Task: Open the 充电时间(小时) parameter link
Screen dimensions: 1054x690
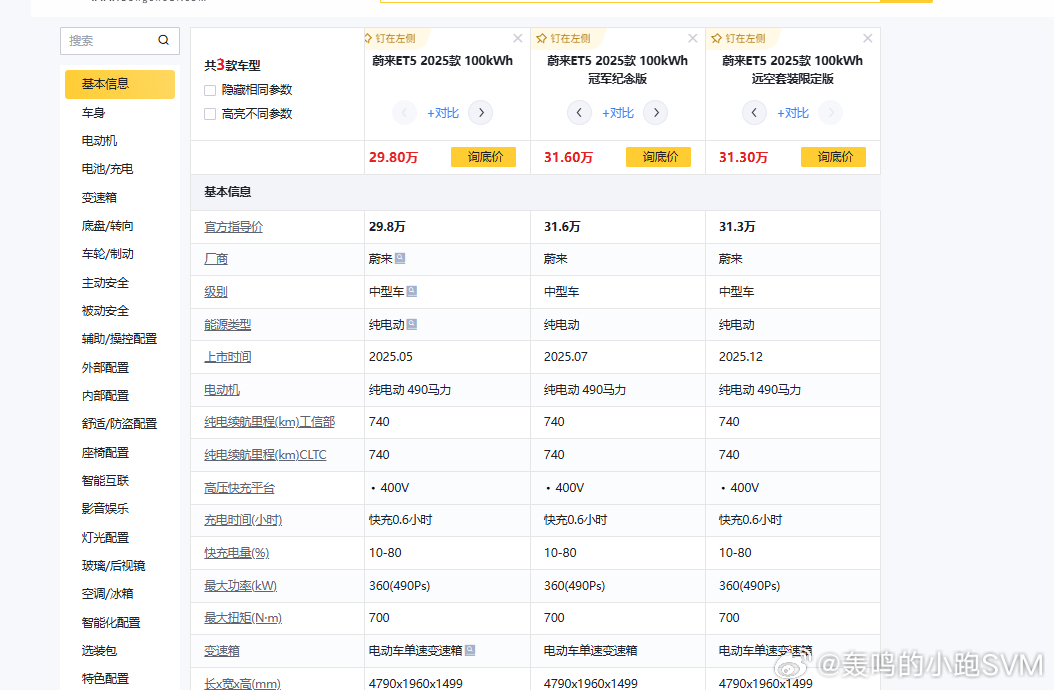Action: click(x=243, y=520)
